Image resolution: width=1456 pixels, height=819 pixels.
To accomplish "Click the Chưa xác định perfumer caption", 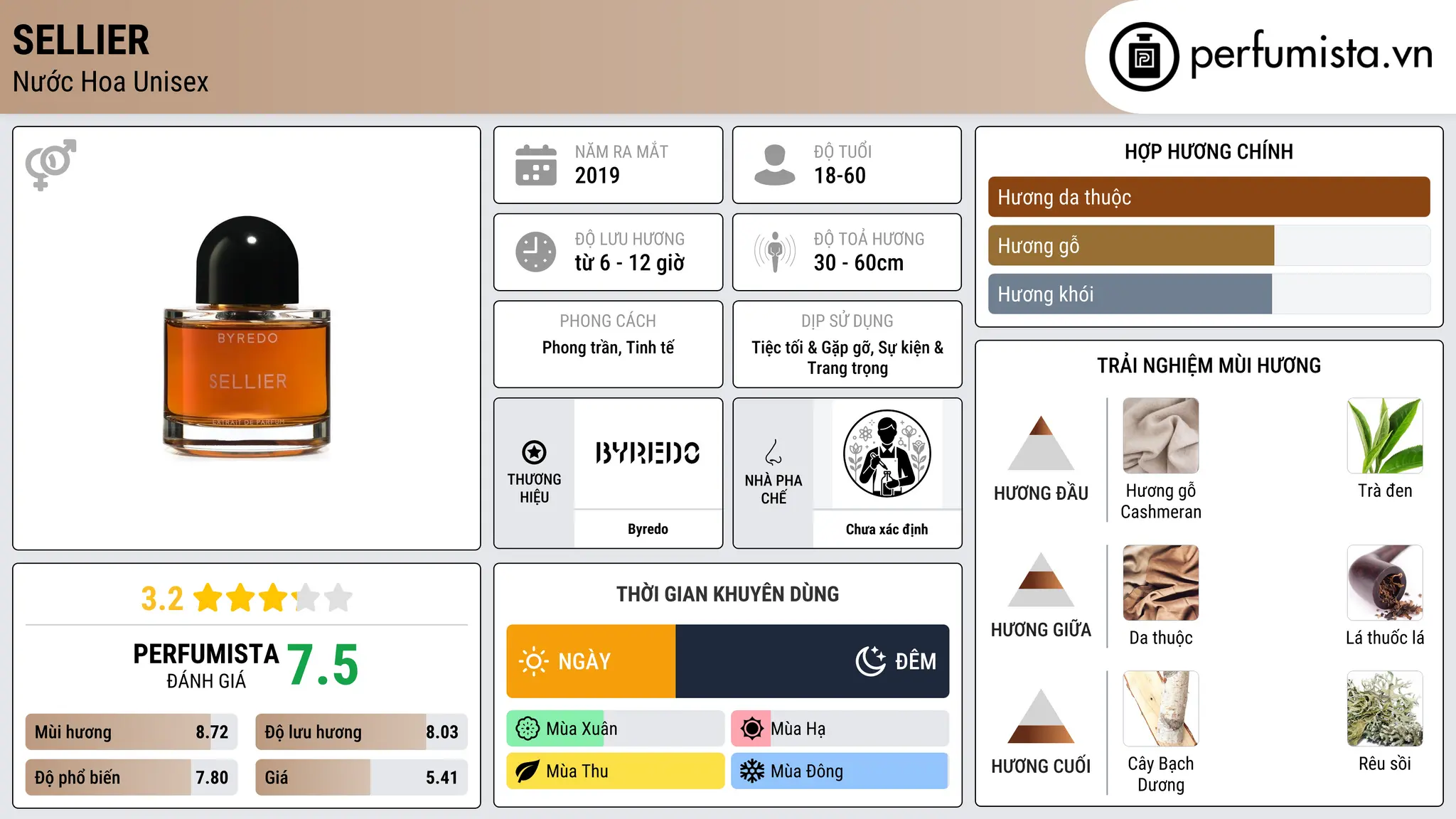I will pos(887,530).
